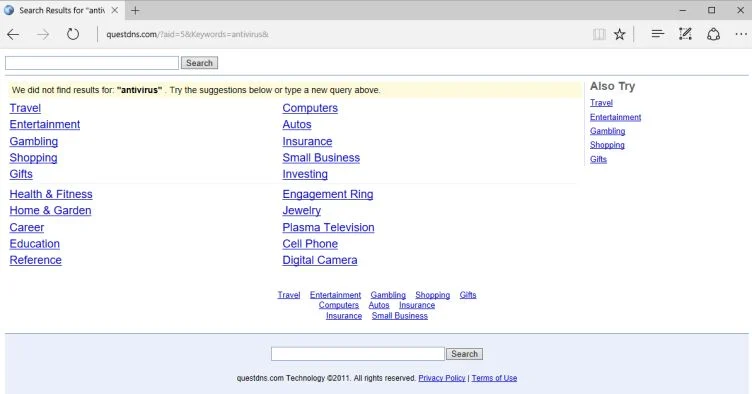The image size is (752, 394).
Task: Open the Health & Fitness link
Action: click(x=51, y=194)
